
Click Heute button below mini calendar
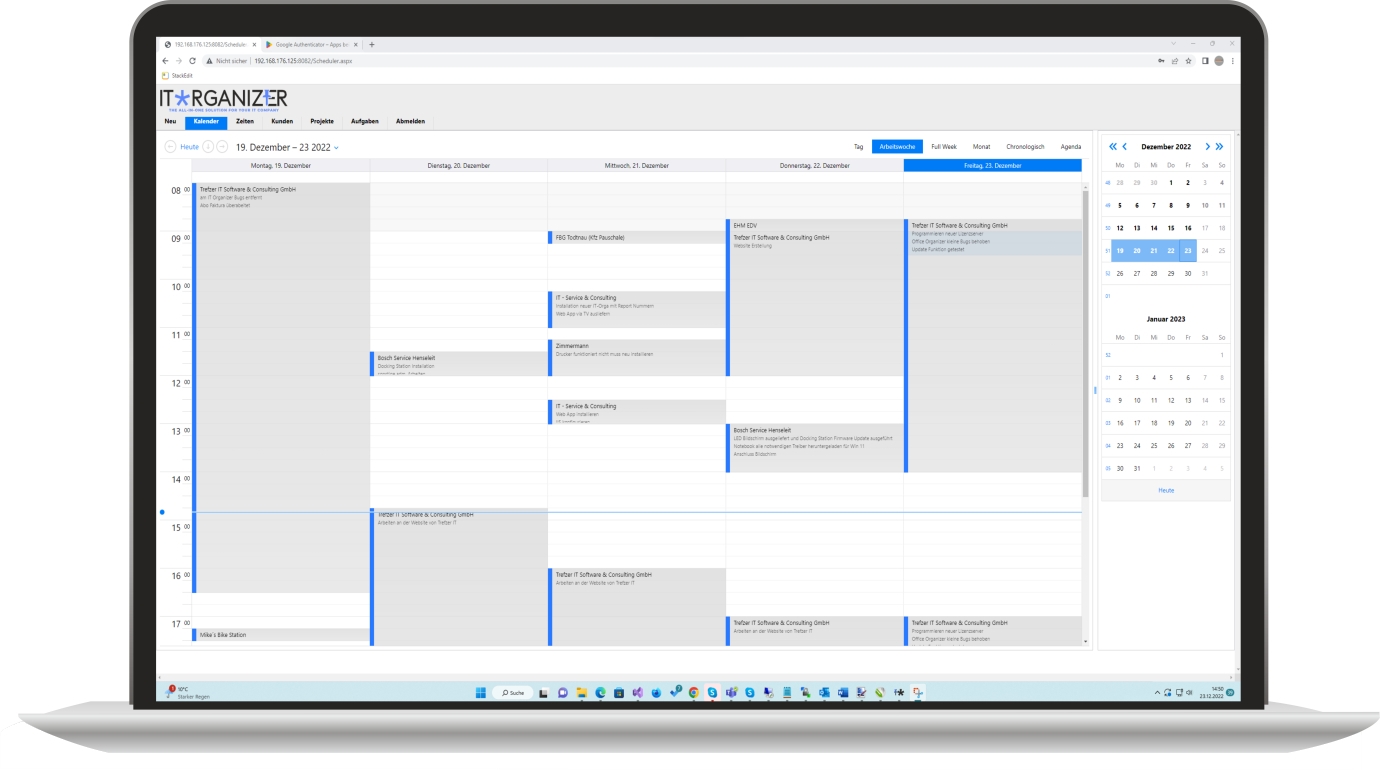click(1166, 490)
